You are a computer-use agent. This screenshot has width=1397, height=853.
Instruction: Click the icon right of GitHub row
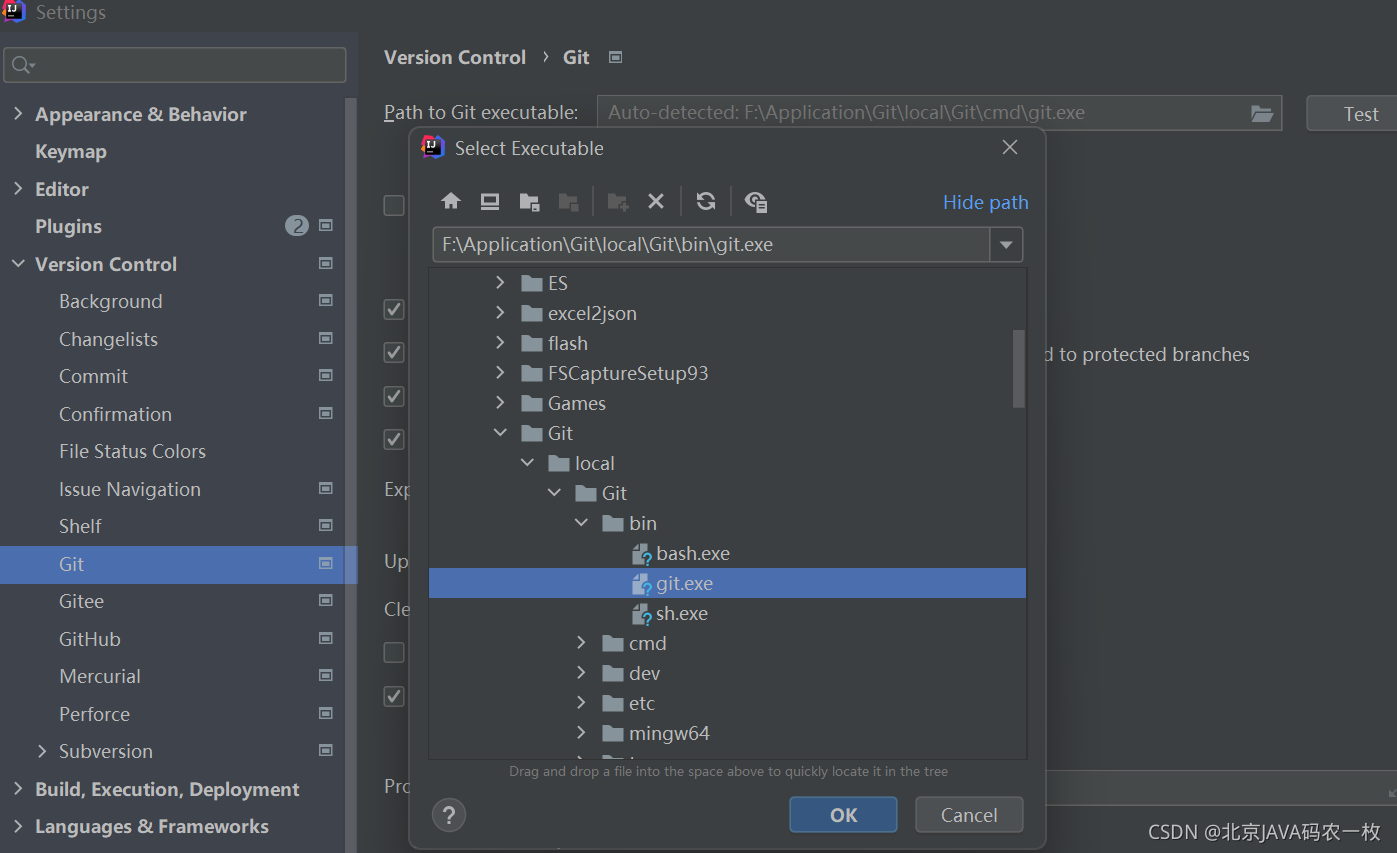pos(325,639)
